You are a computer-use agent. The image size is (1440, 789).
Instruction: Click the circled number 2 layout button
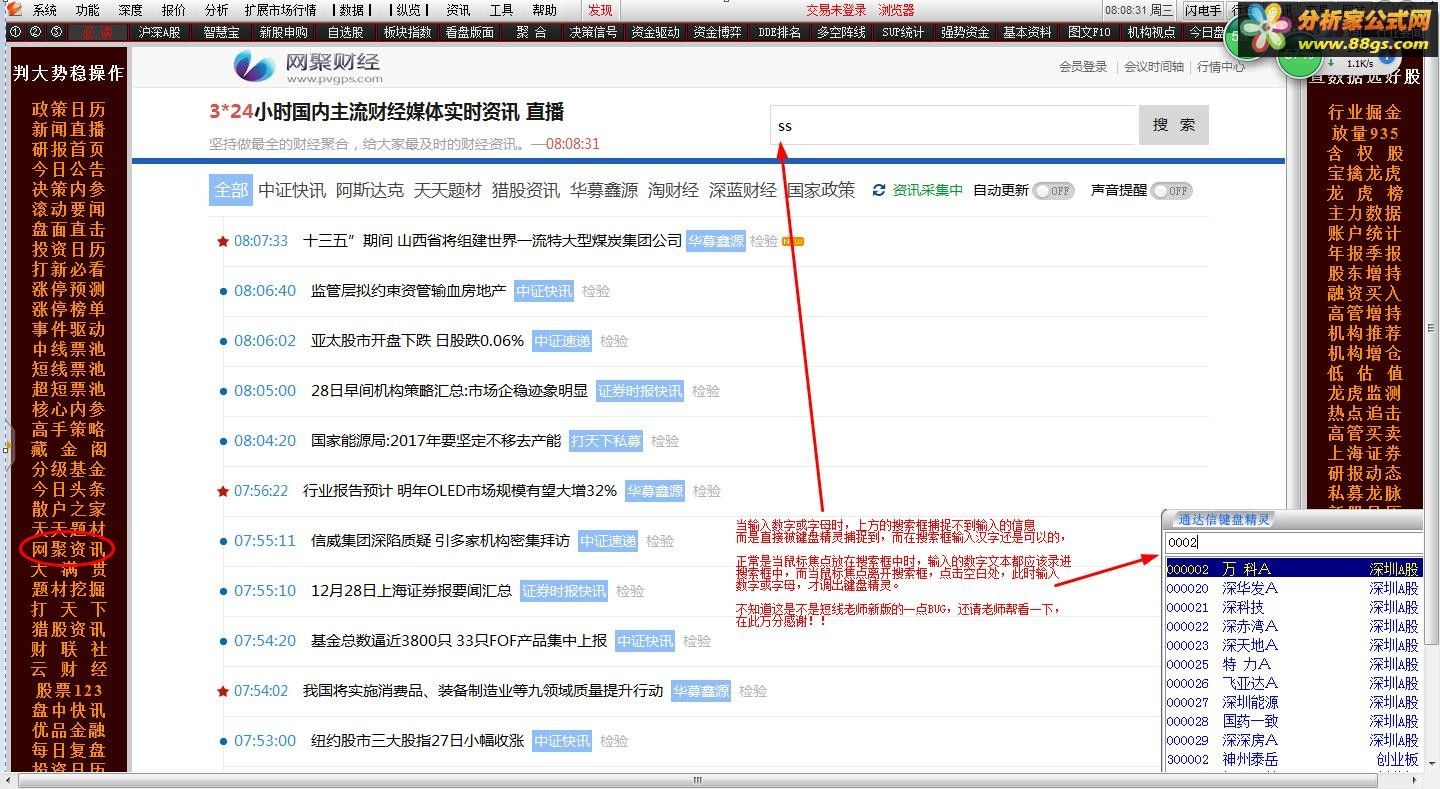pyautogui.click(x=35, y=32)
